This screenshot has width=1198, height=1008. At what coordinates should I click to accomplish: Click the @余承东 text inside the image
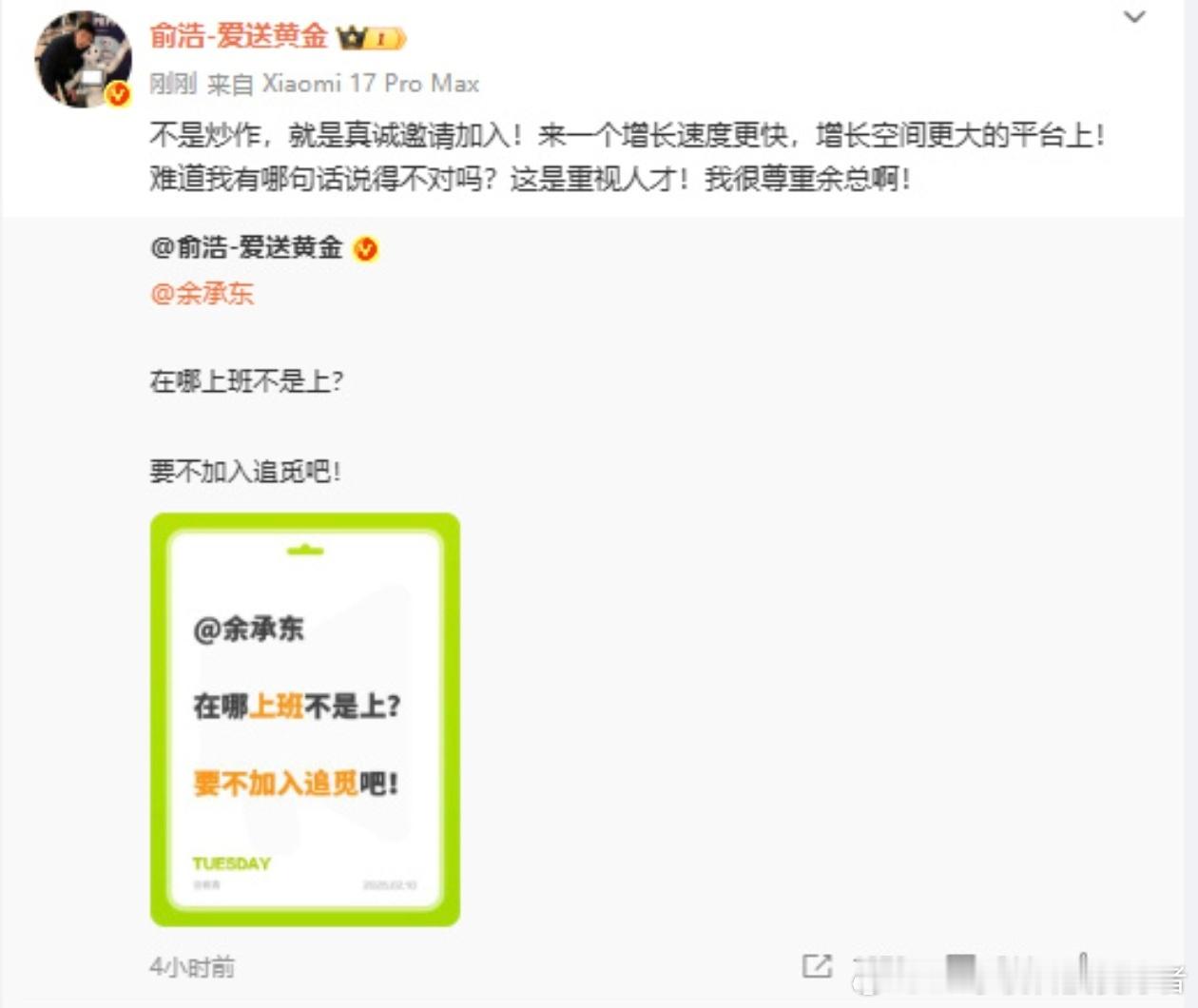tap(249, 629)
